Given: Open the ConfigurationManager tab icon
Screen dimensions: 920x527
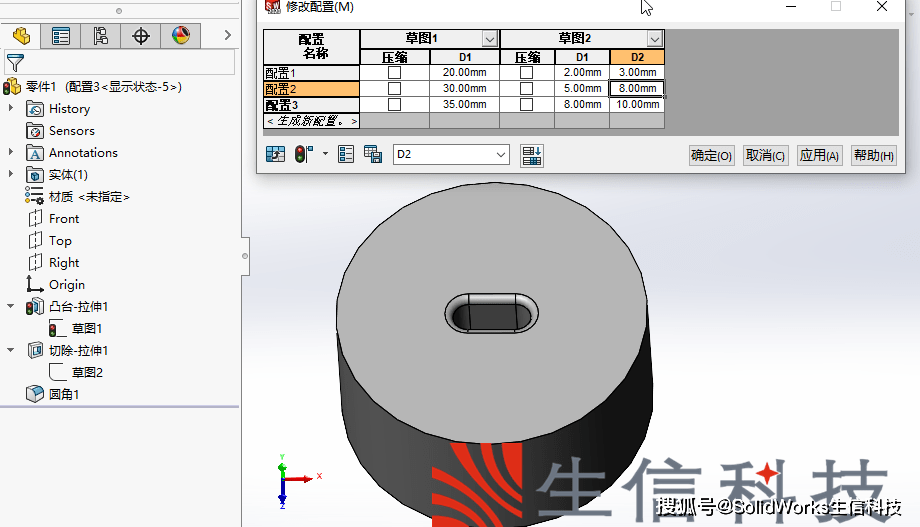Looking at the screenshot, I should 101,36.
